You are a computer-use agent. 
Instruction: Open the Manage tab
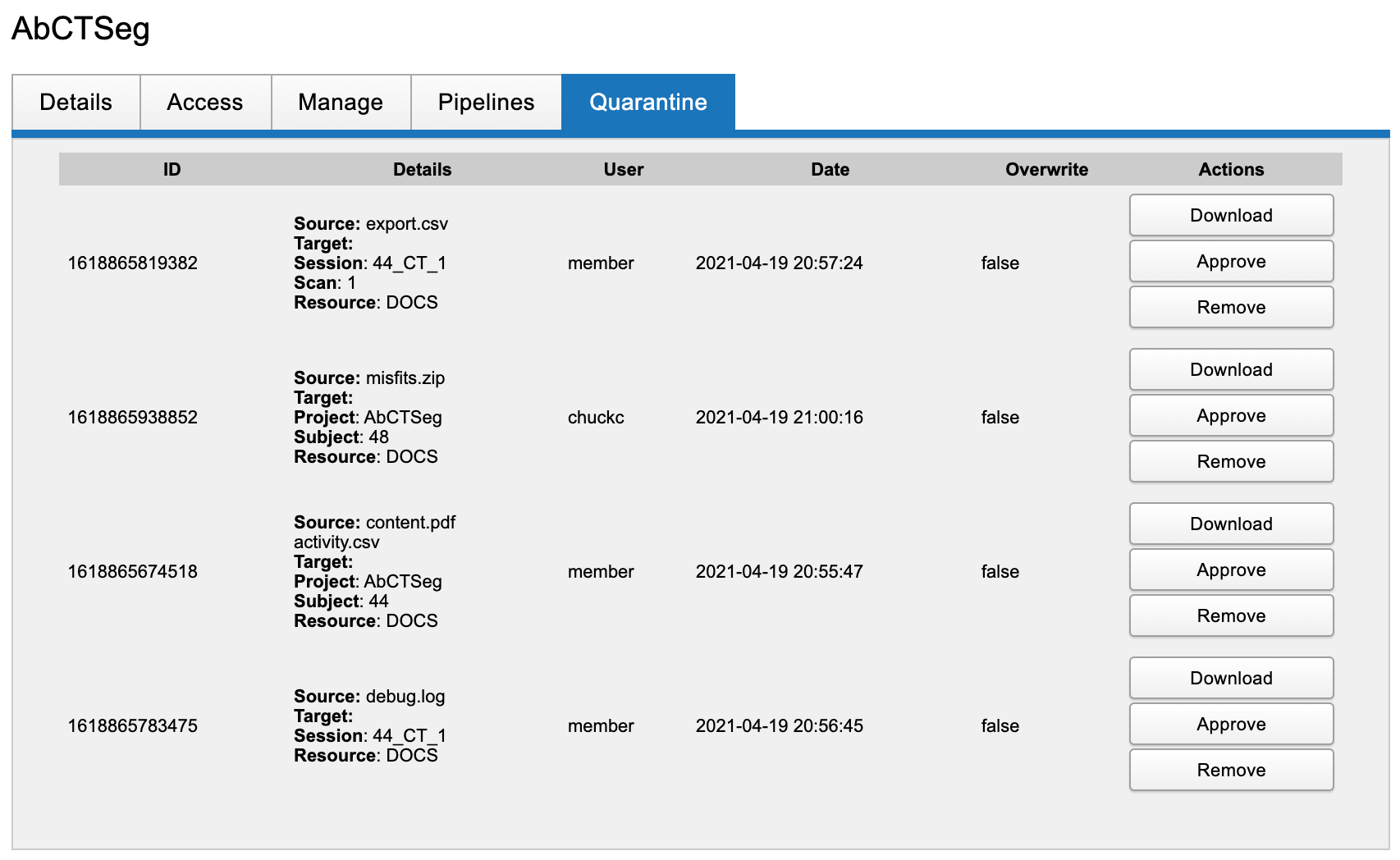point(341,103)
